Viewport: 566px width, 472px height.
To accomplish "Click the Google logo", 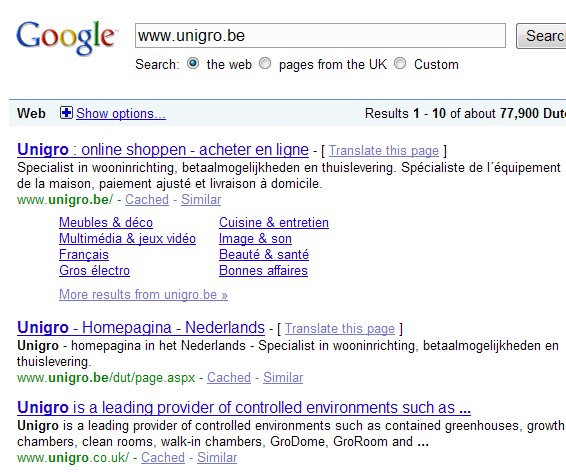I will click(66, 37).
